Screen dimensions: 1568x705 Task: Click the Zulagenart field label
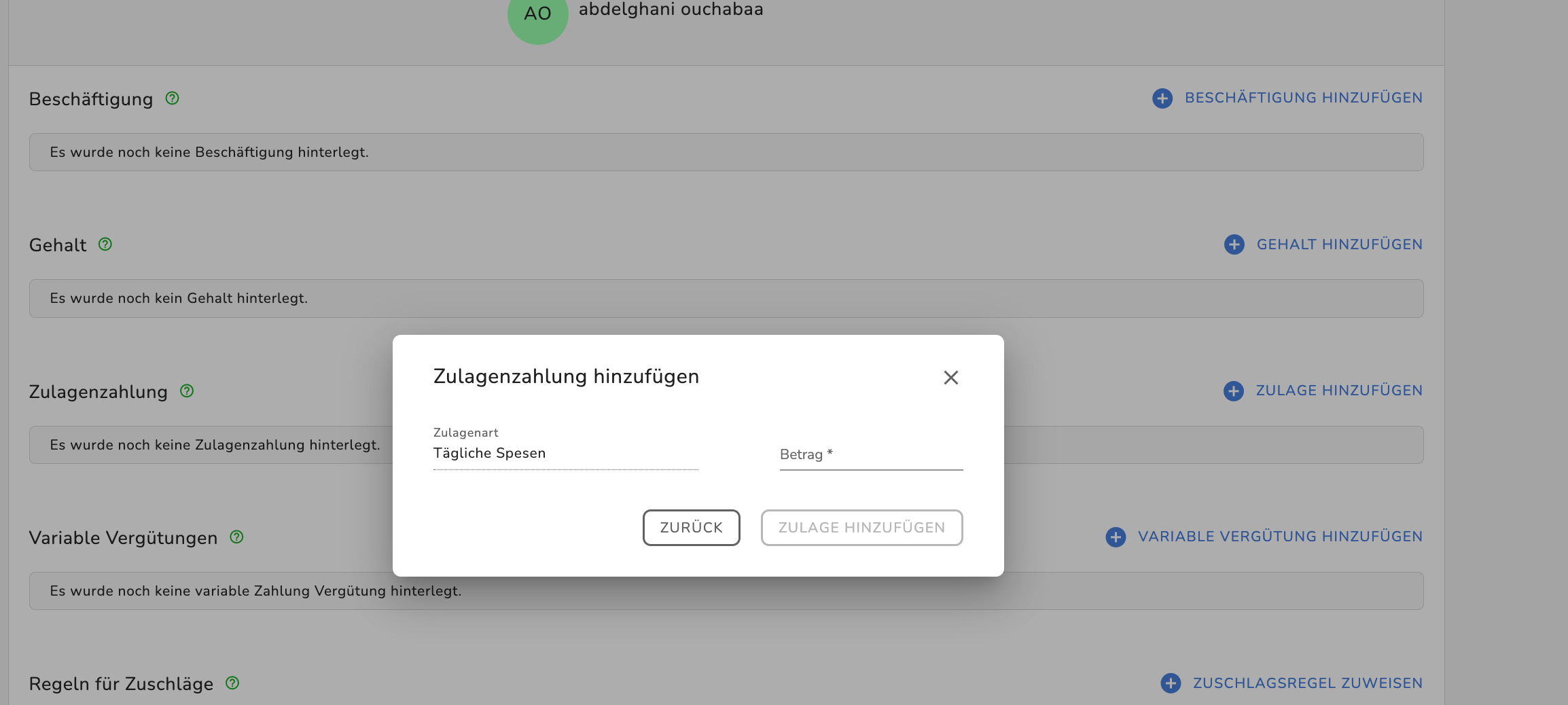click(465, 433)
